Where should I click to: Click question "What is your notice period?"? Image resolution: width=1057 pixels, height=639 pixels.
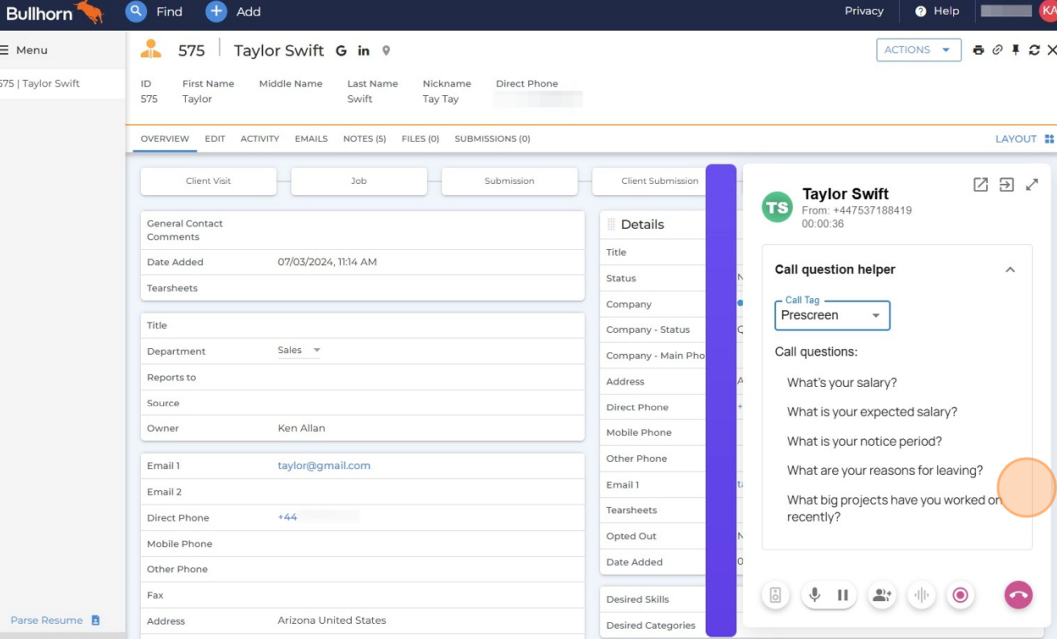[864, 442]
